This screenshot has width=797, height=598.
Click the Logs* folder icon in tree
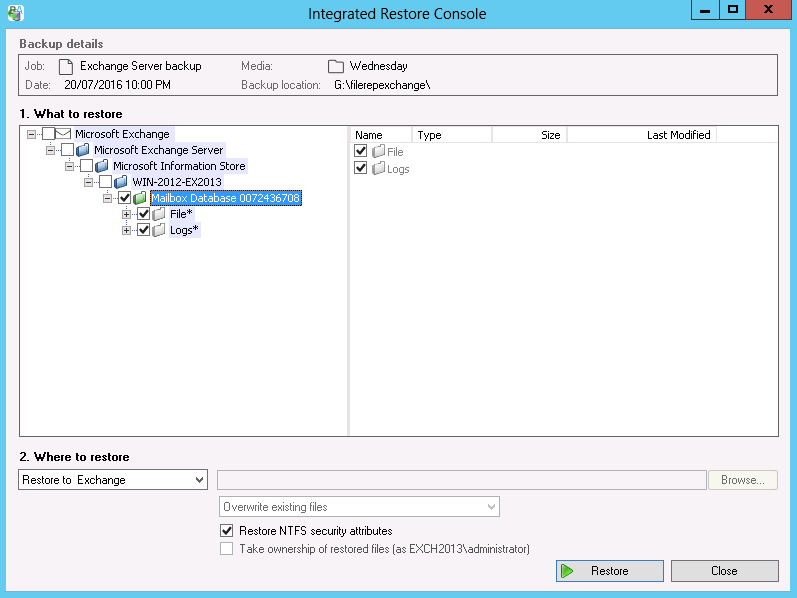pyautogui.click(x=159, y=230)
